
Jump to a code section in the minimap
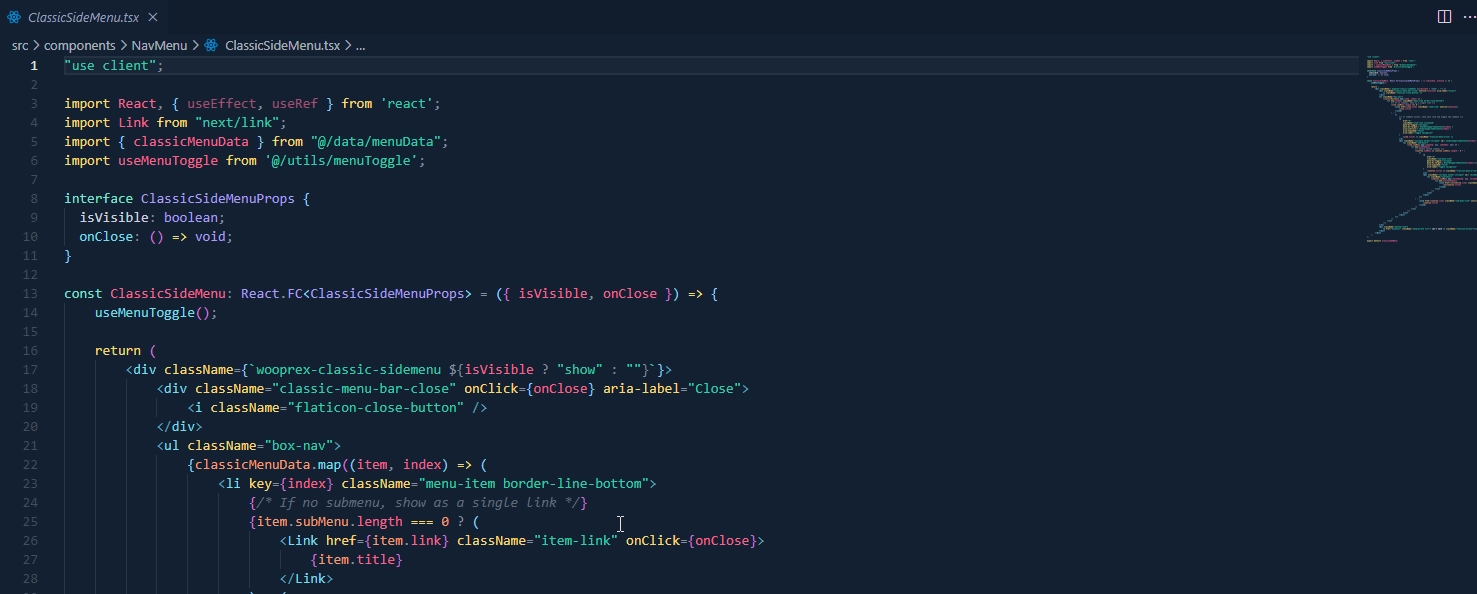(1410, 150)
